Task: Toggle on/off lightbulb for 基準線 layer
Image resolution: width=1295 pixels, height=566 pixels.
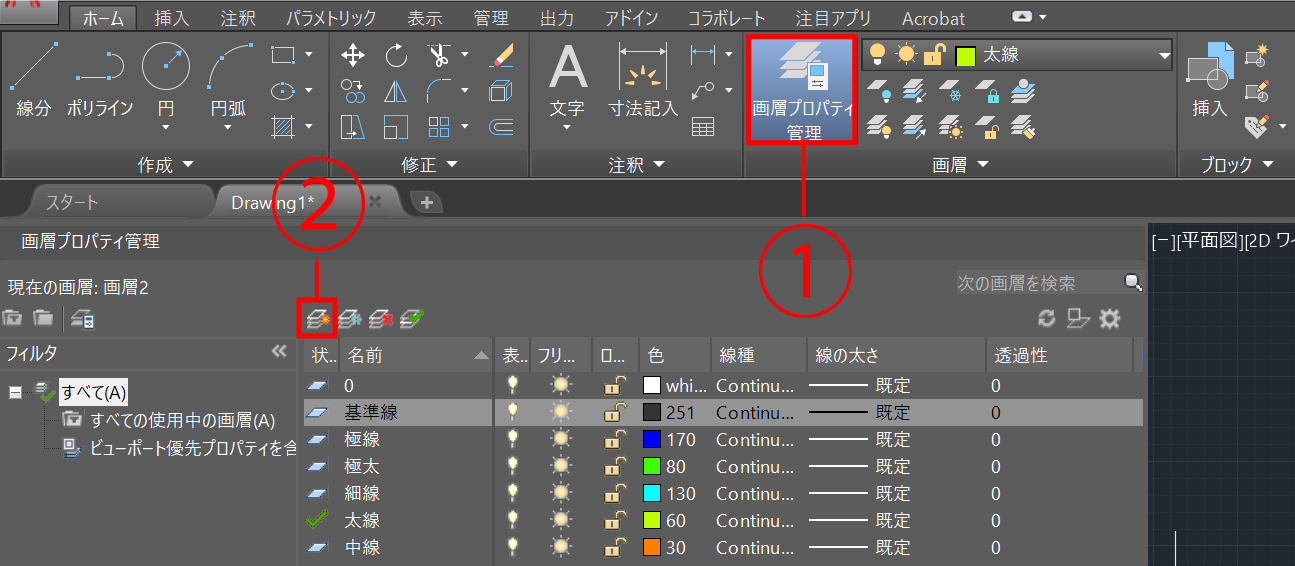Action: 514,412
